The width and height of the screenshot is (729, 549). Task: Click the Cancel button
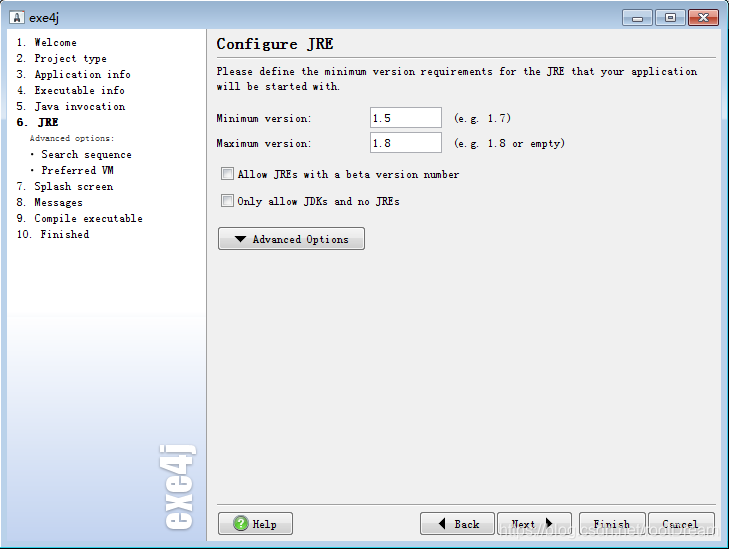tap(681, 524)
